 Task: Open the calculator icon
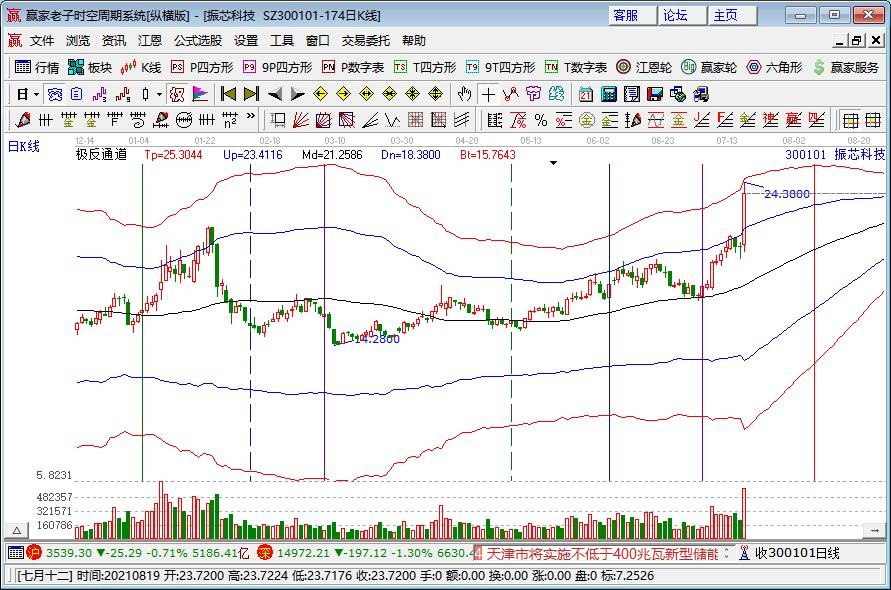(x=609, y=94)
